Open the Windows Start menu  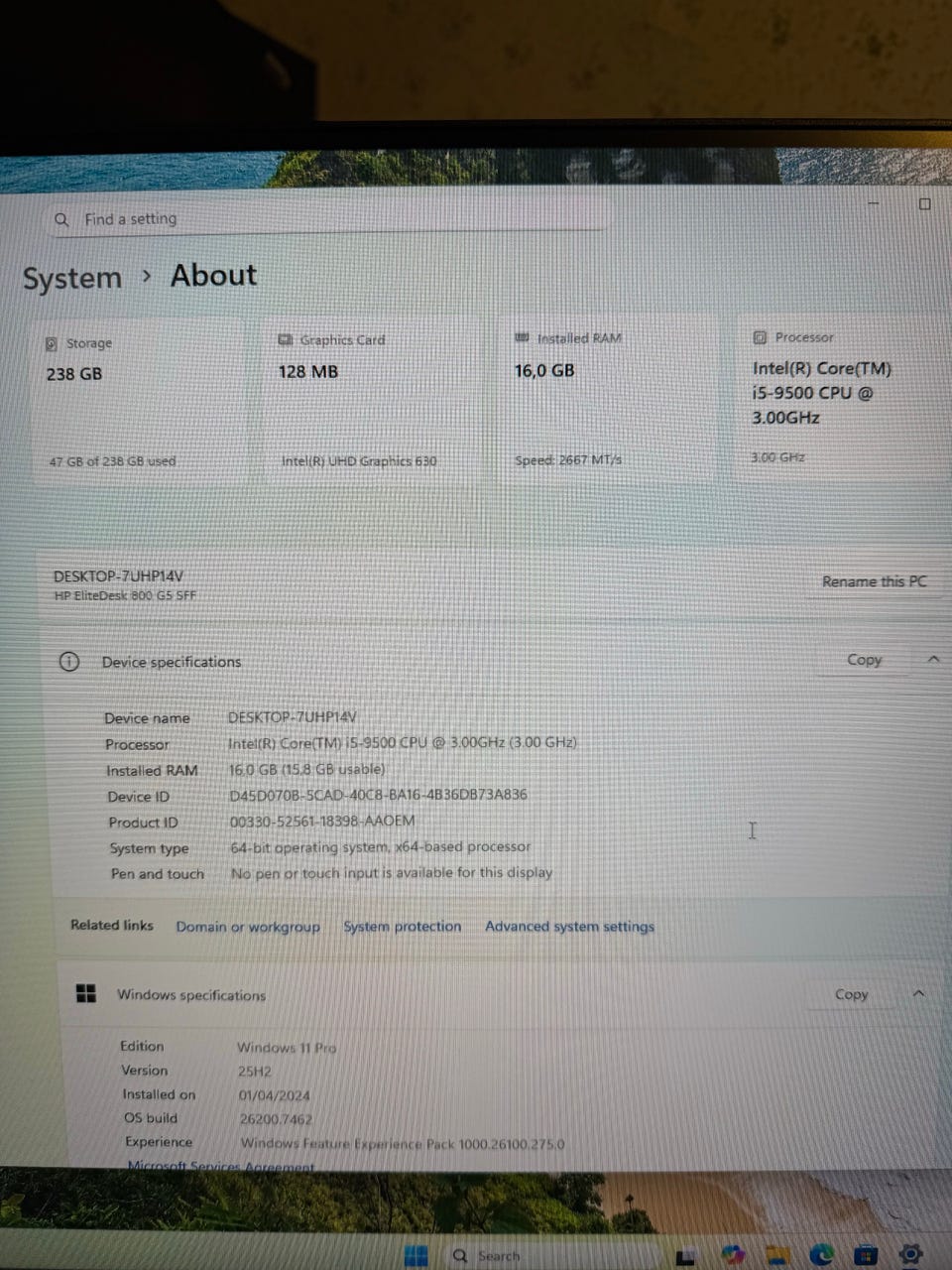tap(416, 1255)
